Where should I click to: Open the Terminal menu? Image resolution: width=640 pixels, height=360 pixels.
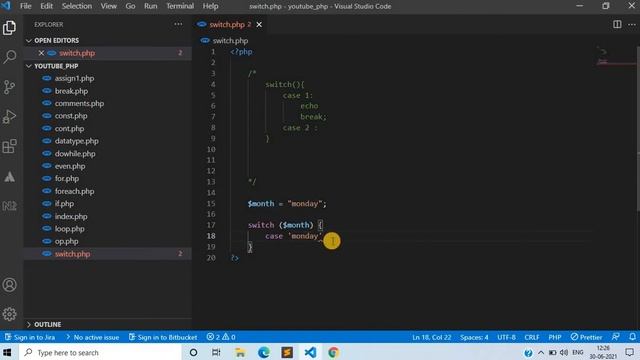(x=180, y=6)
